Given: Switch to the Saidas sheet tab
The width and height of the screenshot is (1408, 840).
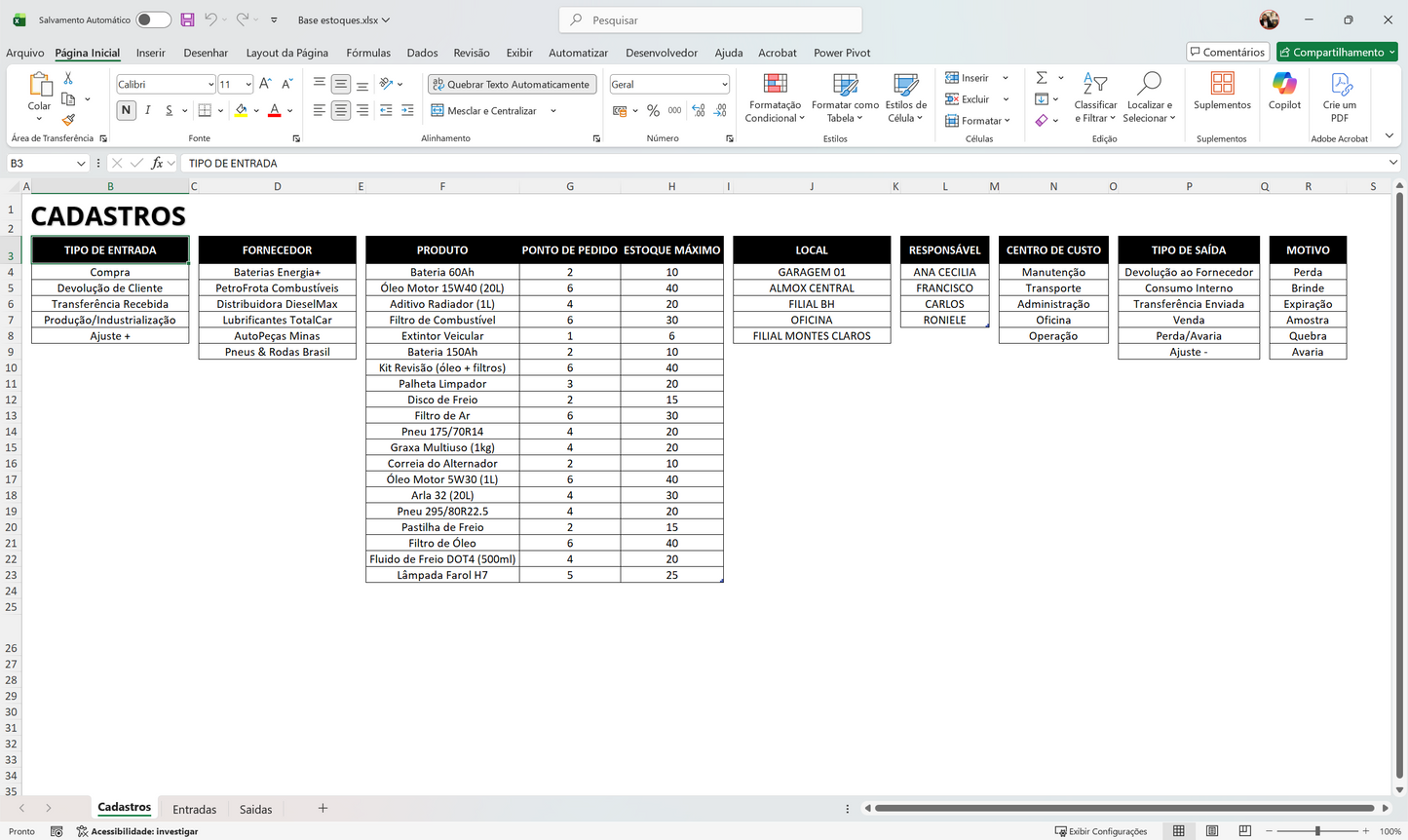Looking at the screenshot, I should (256, 809).
